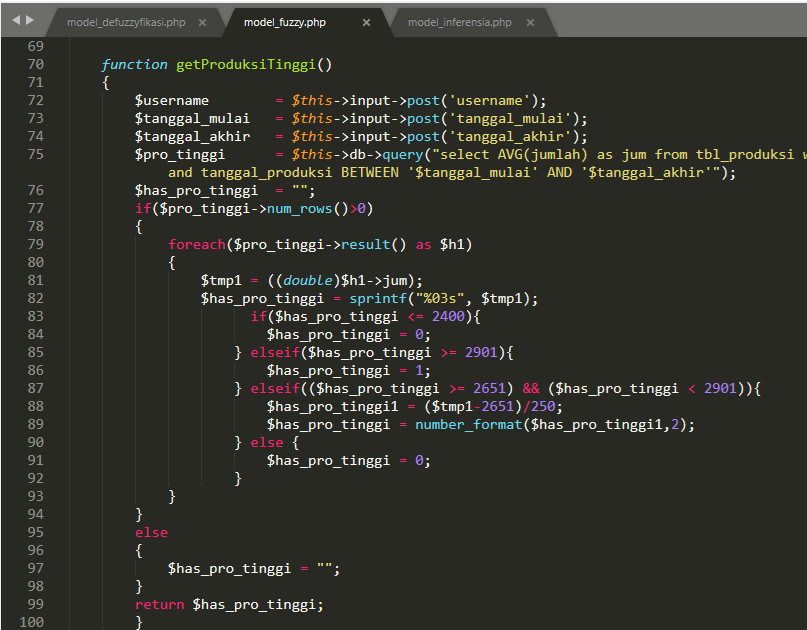Image resolution: width=807 pixels, height=630 pixels.
Task: Click line number 99 in the gutter
Action: 32,604
